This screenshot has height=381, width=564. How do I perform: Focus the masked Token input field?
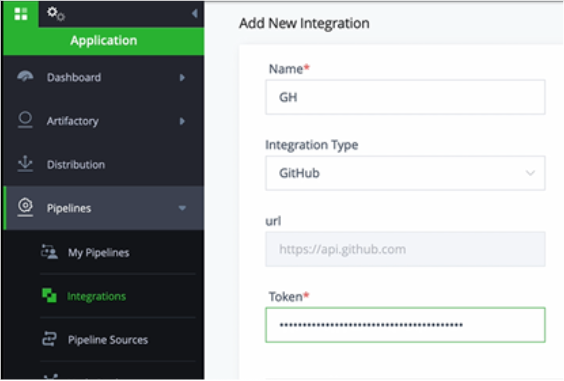pos(405,325)
